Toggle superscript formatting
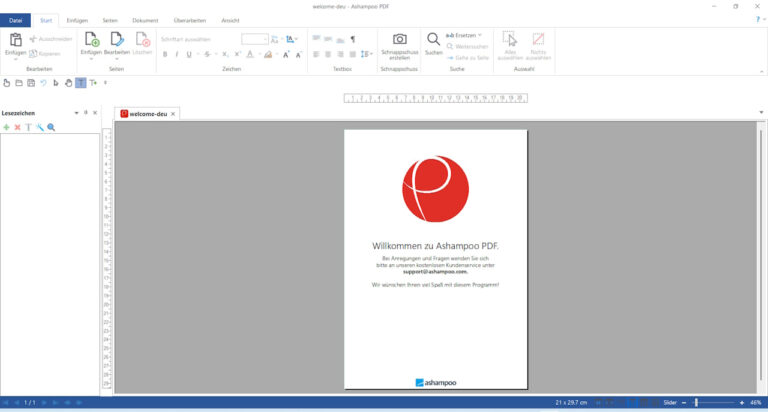 coord(238,54)
